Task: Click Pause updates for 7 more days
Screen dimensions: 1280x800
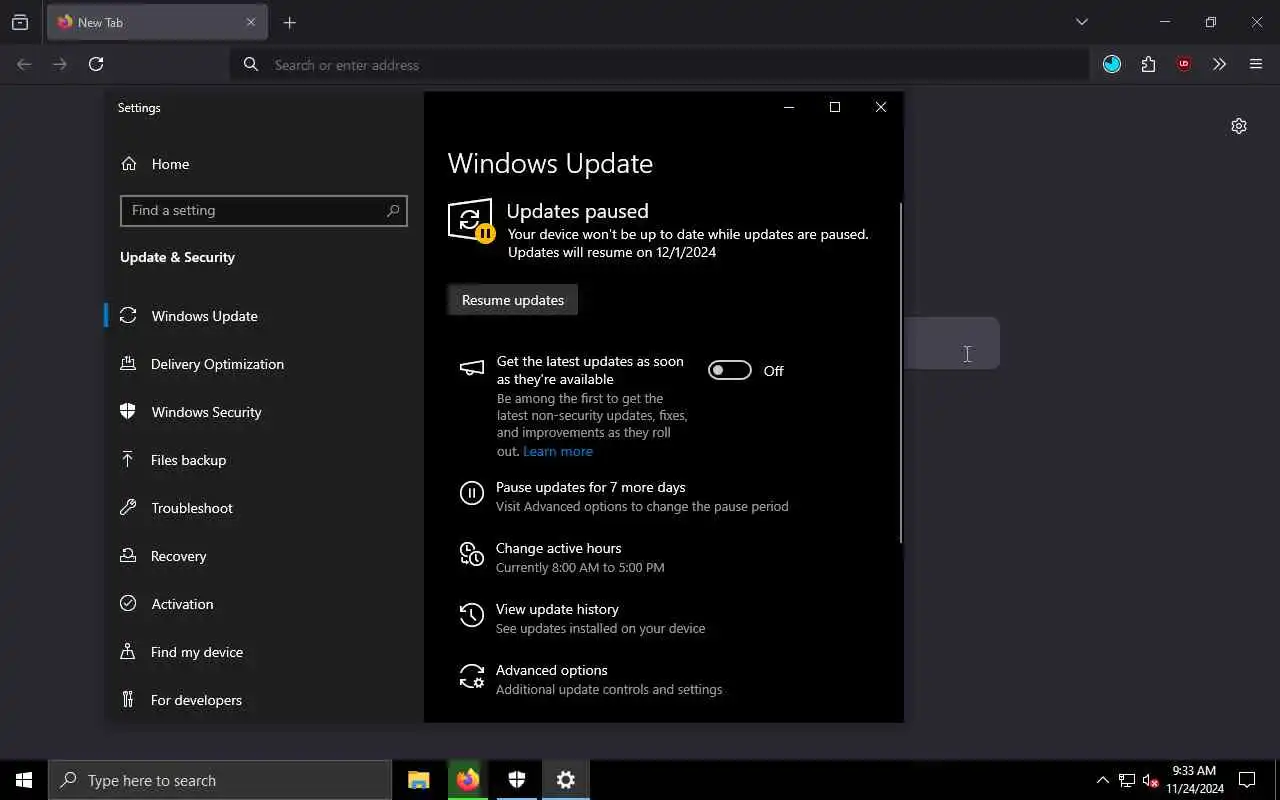Action: 590,487
